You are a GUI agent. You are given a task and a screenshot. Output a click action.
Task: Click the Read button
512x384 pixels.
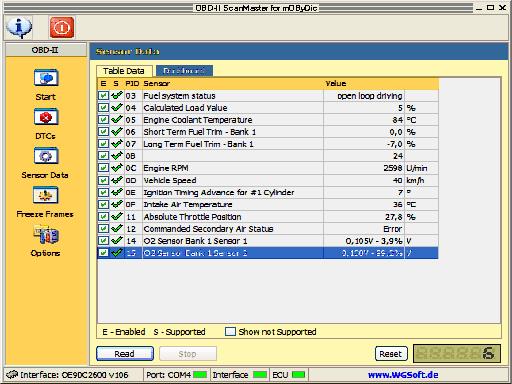pos(125,354)
